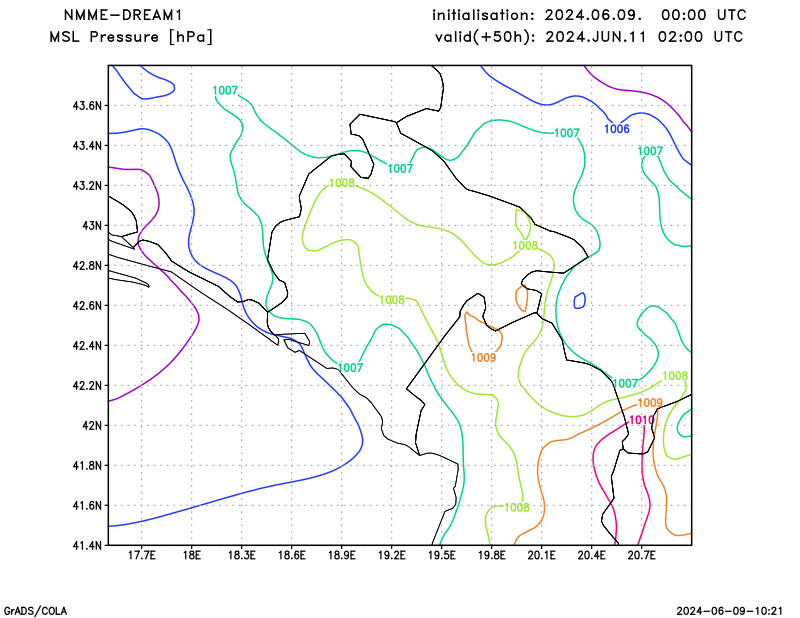Click the 19.5E longitude axis label

point(441,555)
